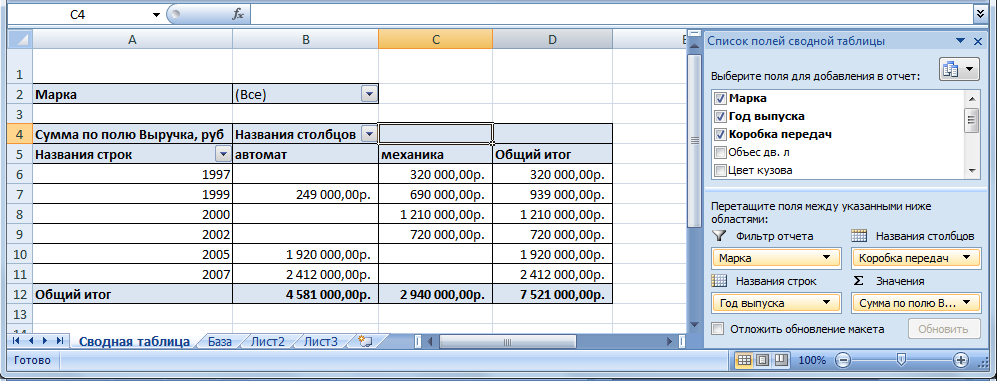Open the Названия столбцов filter dropdown

[369, 134]
